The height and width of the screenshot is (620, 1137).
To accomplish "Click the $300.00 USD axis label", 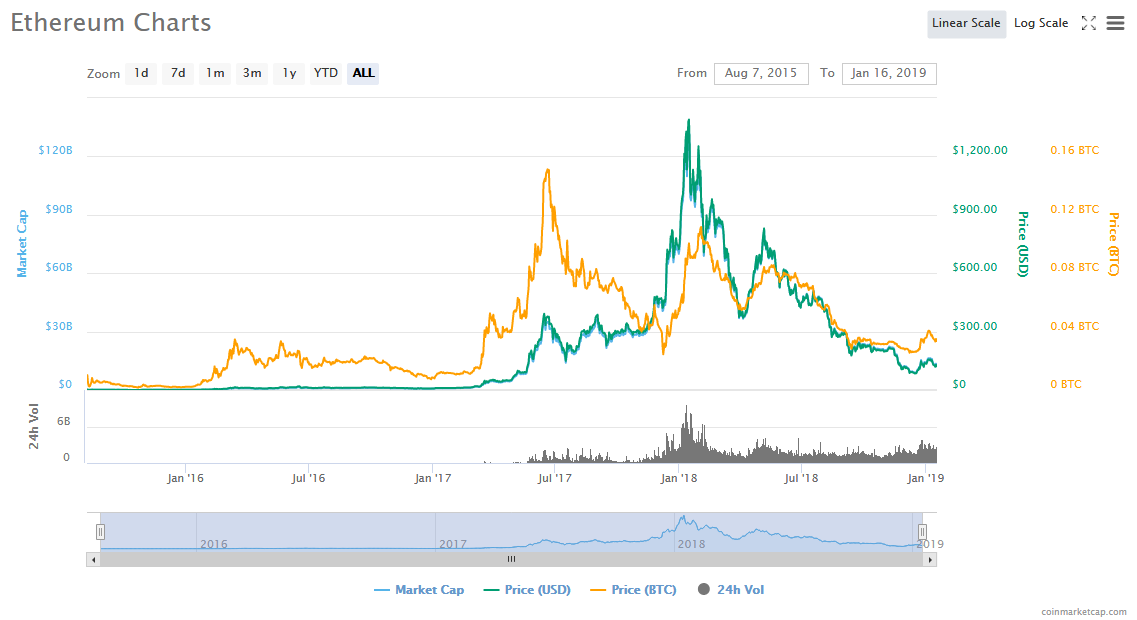I will coord(975,326).
